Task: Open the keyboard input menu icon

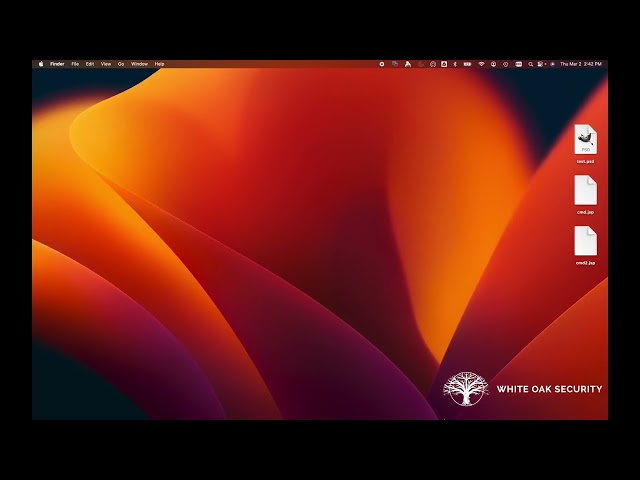Action: pos(519,64)
